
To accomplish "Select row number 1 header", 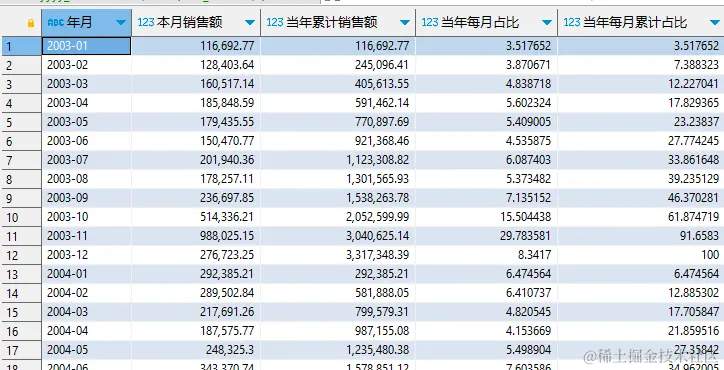I will (x=21, y=46).
